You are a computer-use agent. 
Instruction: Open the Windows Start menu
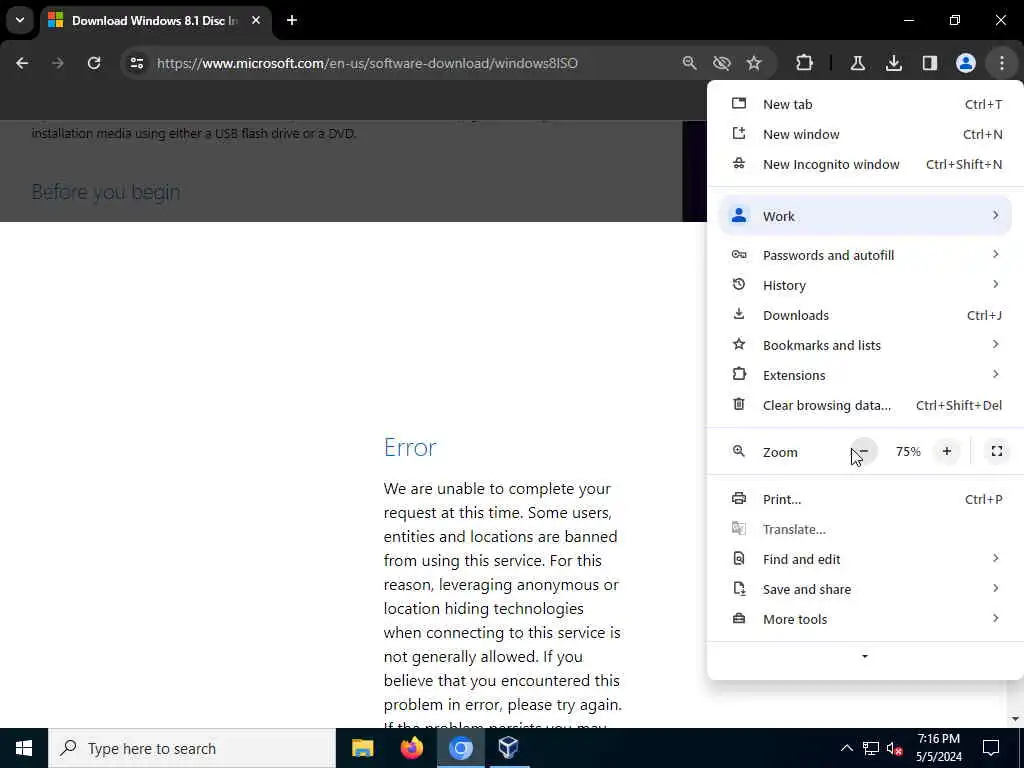pos(24,748)
